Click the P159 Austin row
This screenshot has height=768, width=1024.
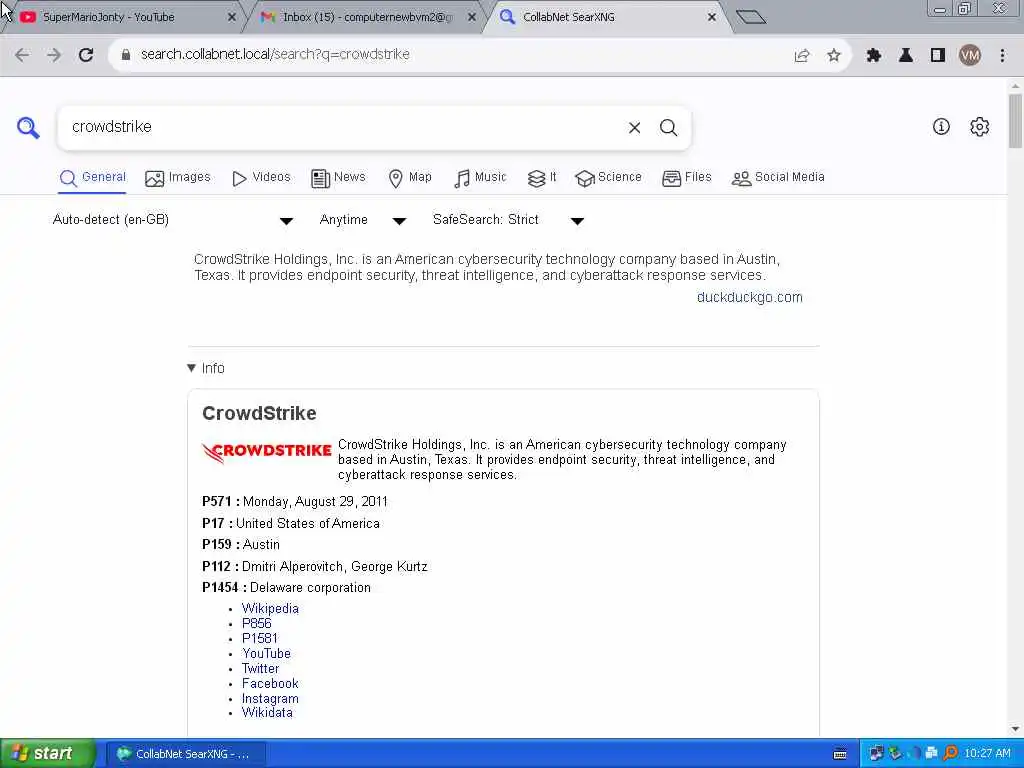[241, 545]
